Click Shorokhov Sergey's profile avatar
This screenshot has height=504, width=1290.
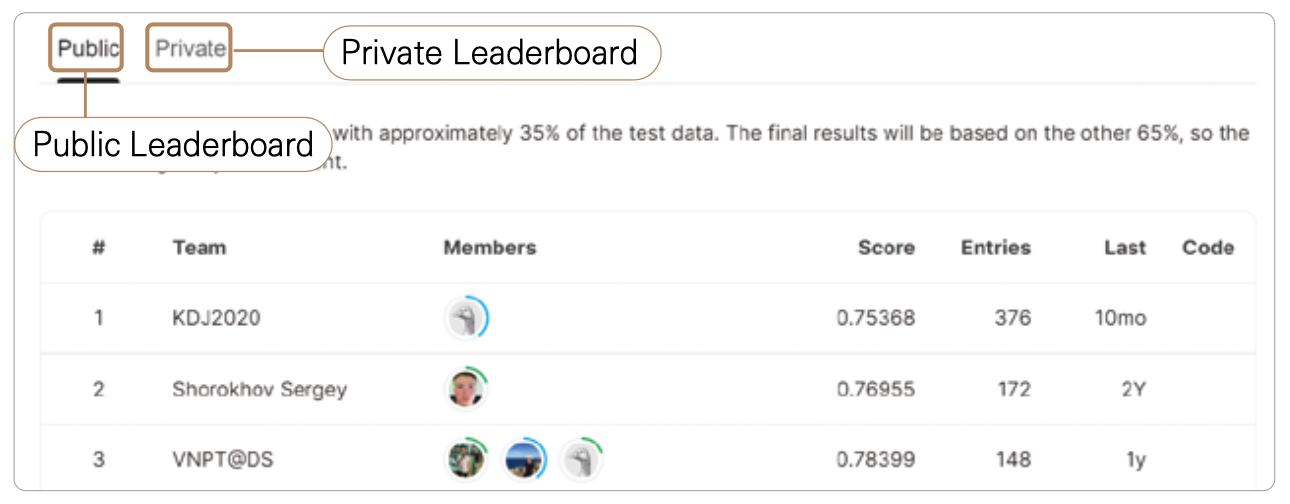(x=465, y=389)
